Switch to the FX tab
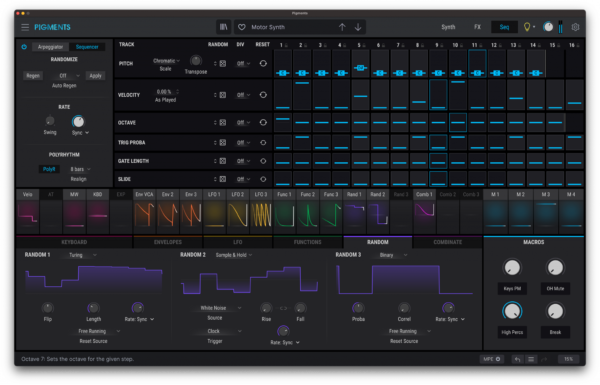This screenshot has width=600, height=385. coord(477,27)
